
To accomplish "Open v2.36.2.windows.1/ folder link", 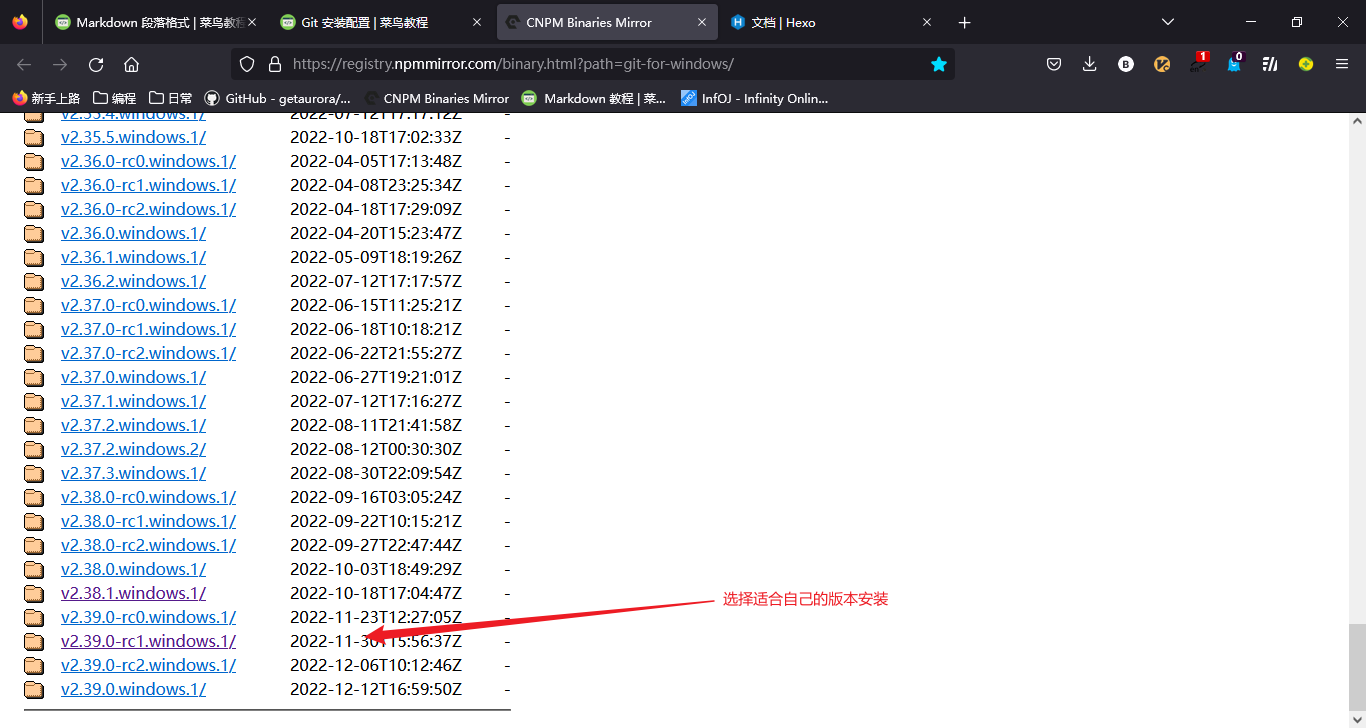I will coord(133,281).
